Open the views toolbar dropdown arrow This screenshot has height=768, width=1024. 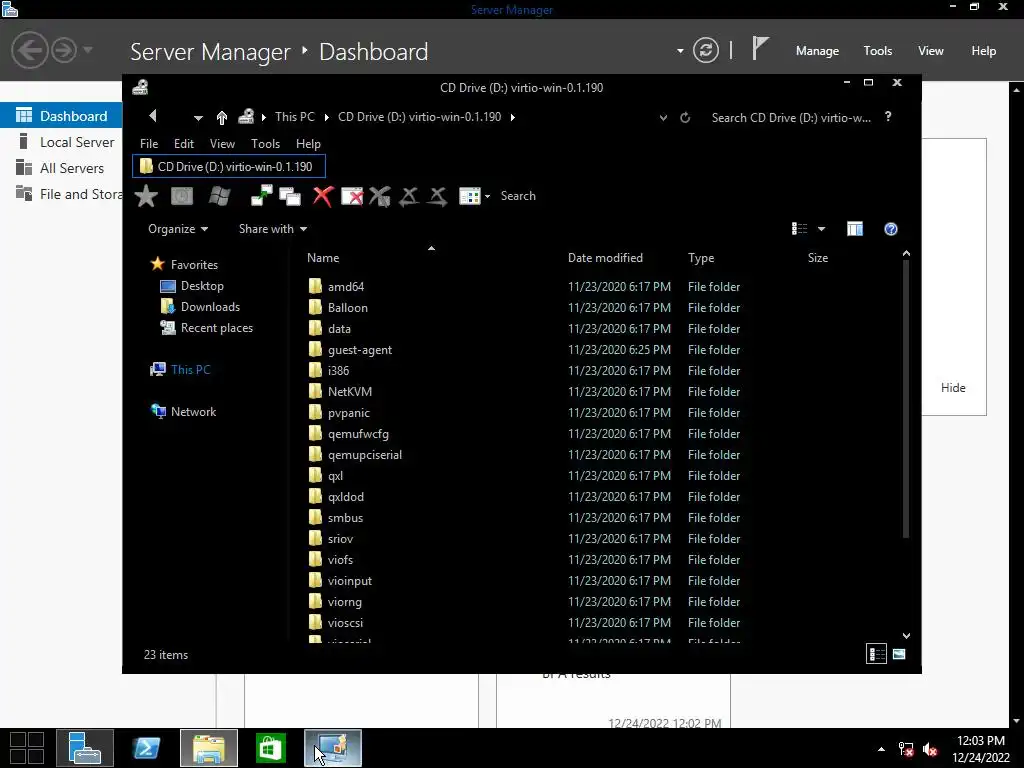coord(487,197)
